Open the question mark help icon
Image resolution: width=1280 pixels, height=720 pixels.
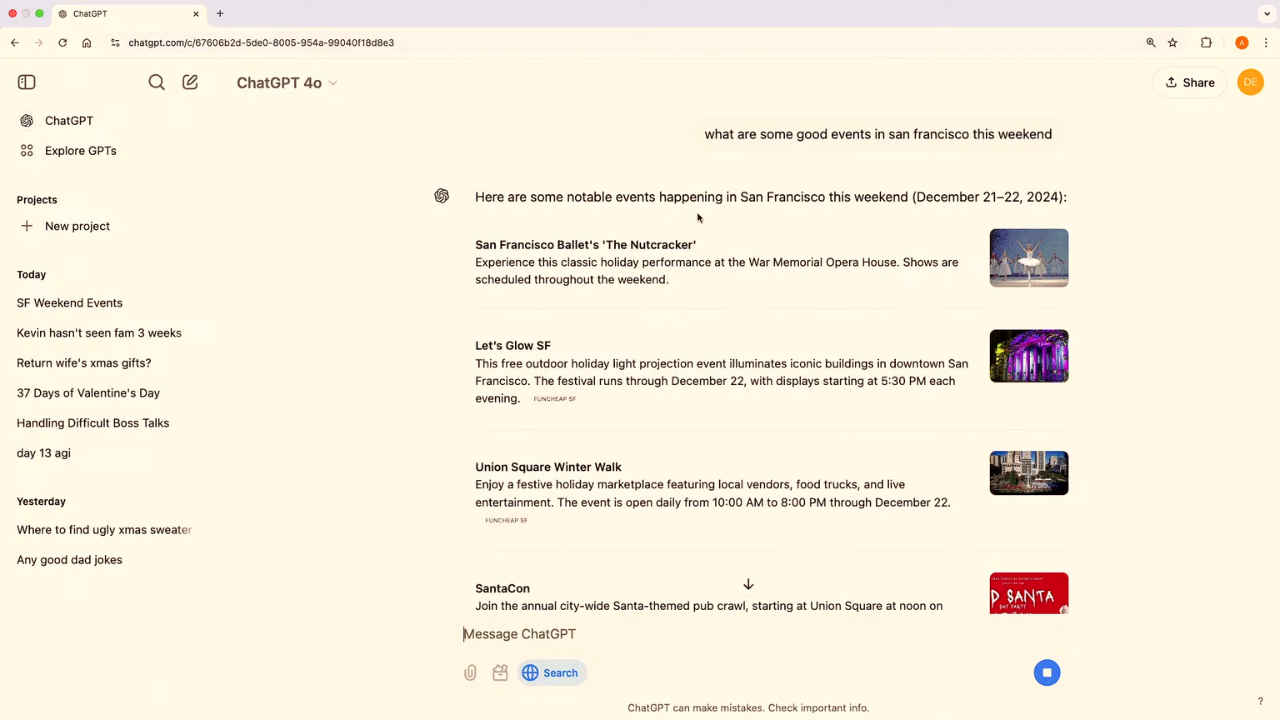(1260, 701)
